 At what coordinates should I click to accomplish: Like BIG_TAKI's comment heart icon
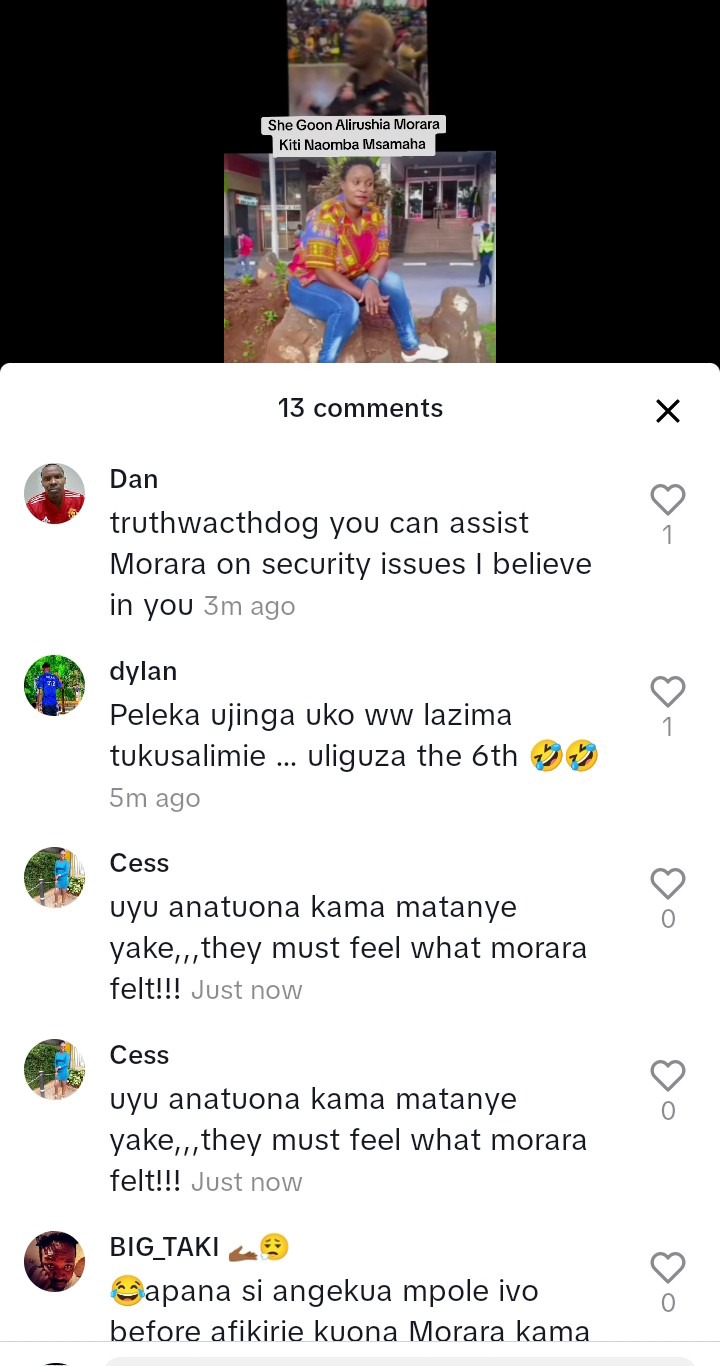coord(667,1267)
